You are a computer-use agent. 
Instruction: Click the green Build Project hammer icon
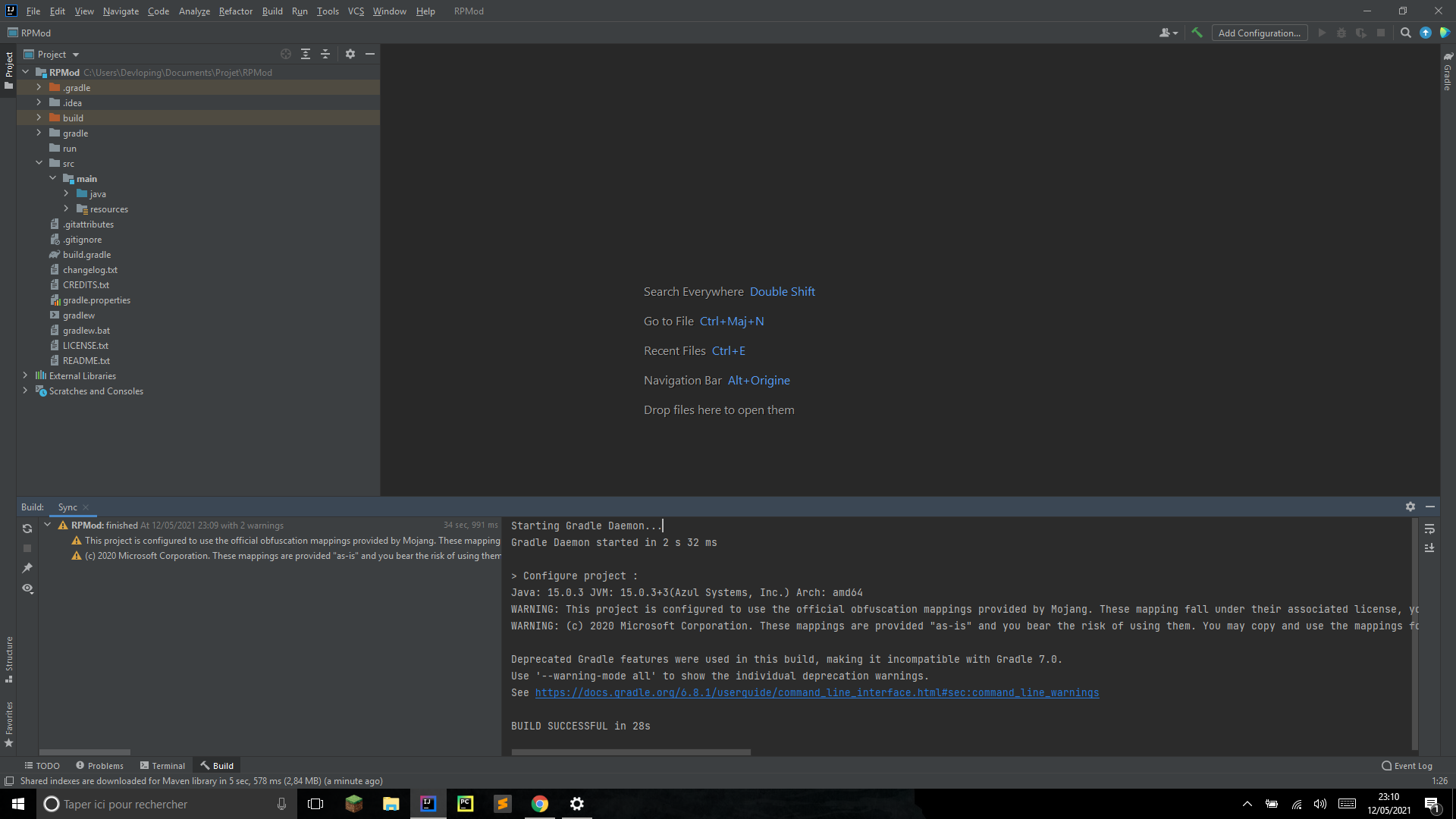1197,33
